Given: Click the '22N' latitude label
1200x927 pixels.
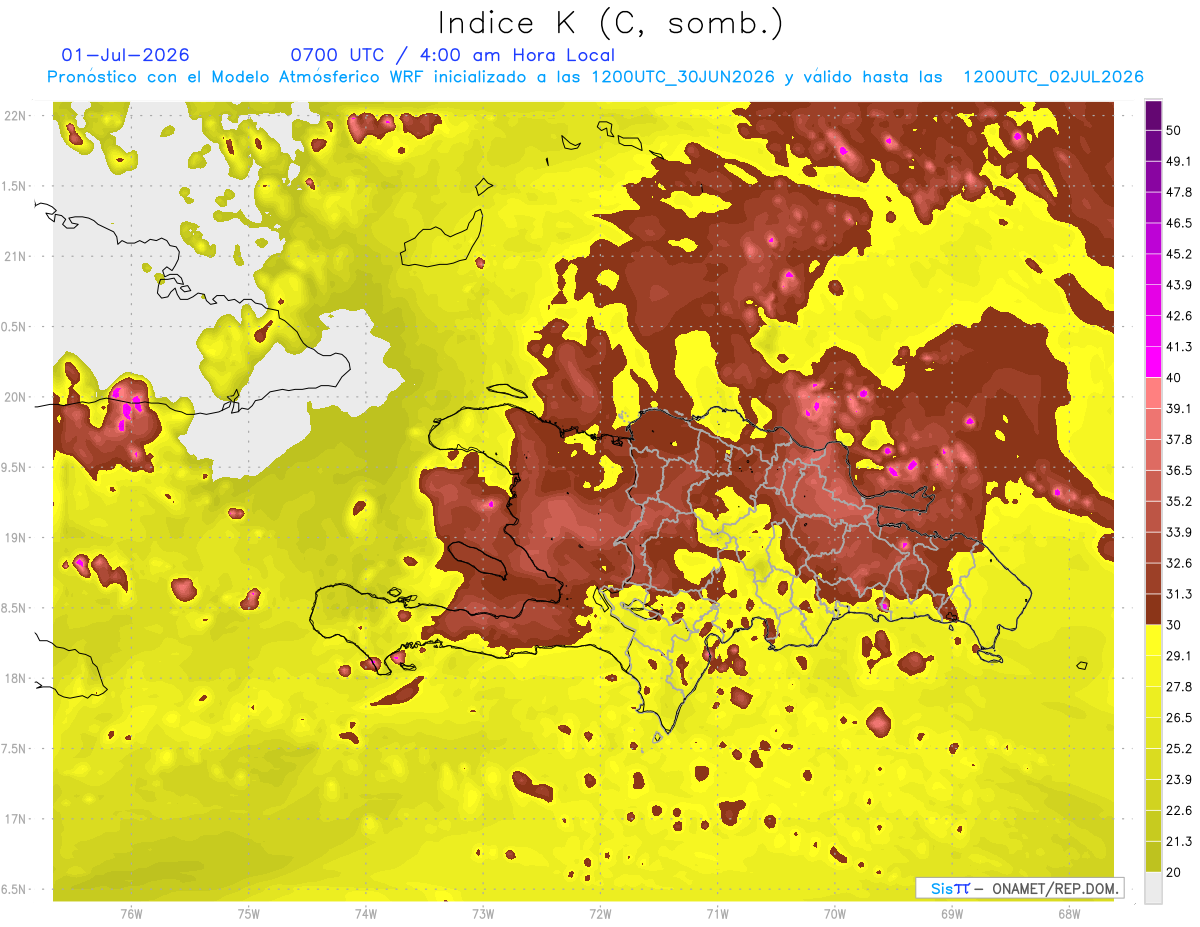Looking at the screenshot, I should [x=17, y=116].
